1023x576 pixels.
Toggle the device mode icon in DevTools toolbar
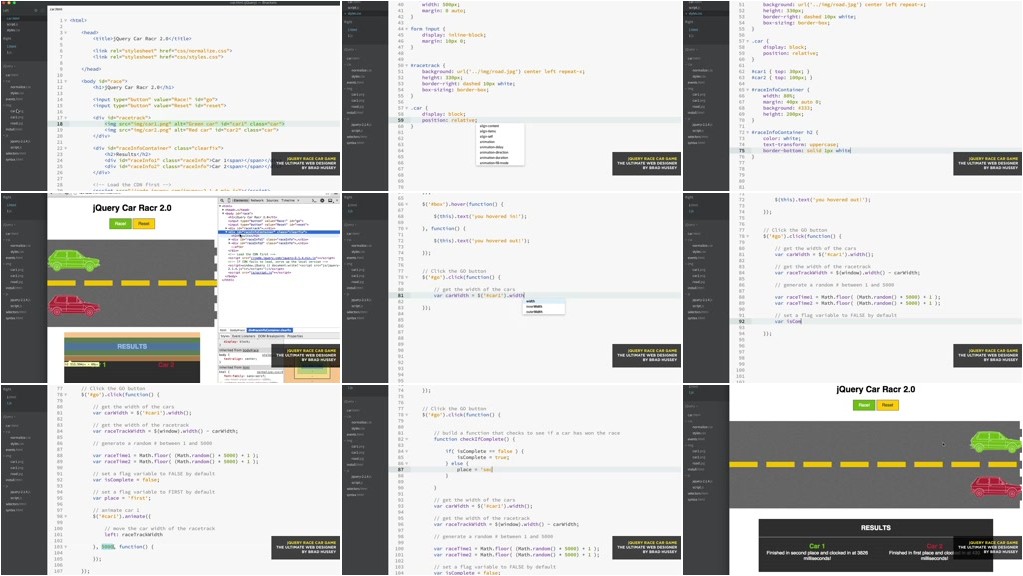click(229, 200)
